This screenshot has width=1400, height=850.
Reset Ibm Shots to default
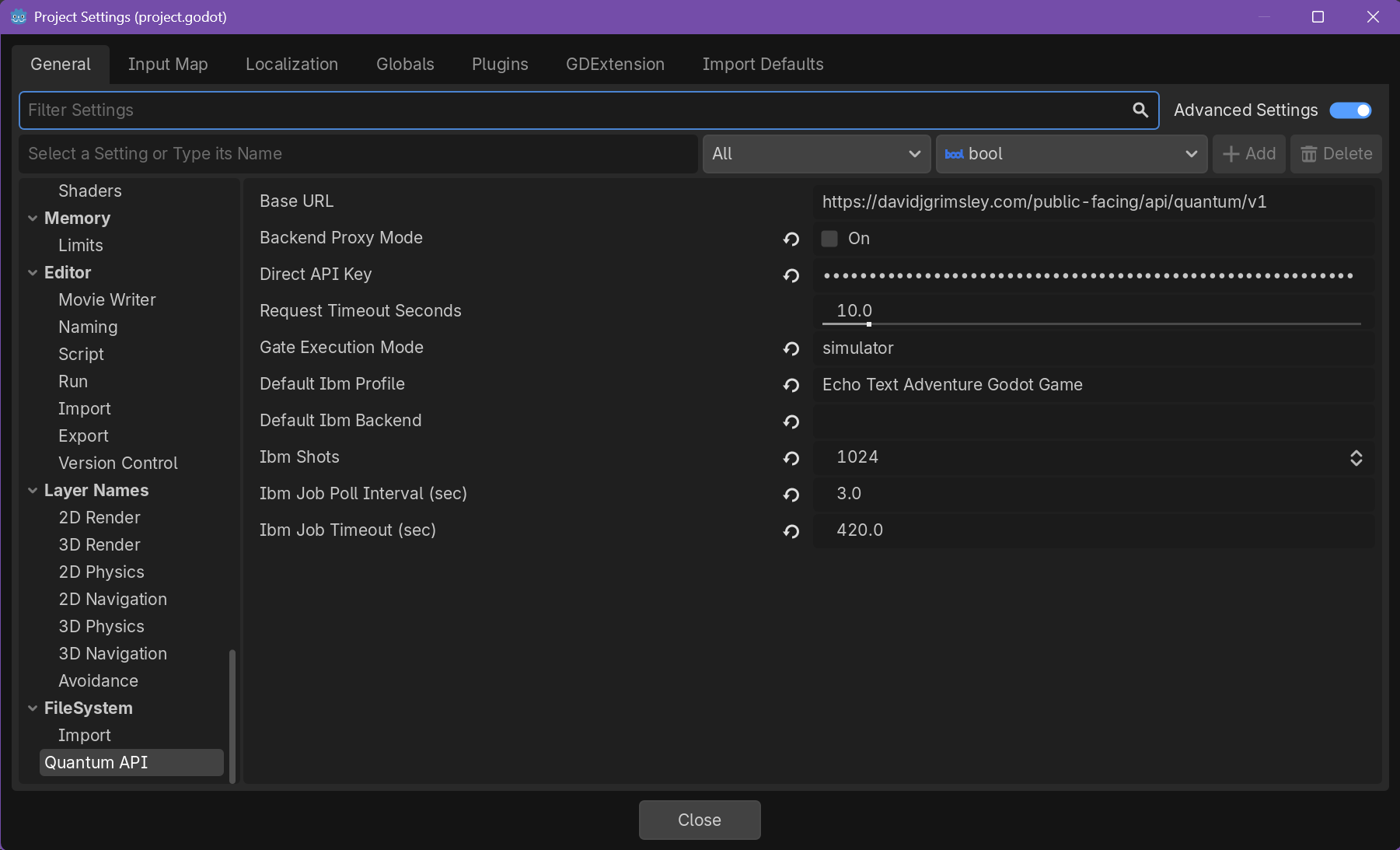coord(791,458)
